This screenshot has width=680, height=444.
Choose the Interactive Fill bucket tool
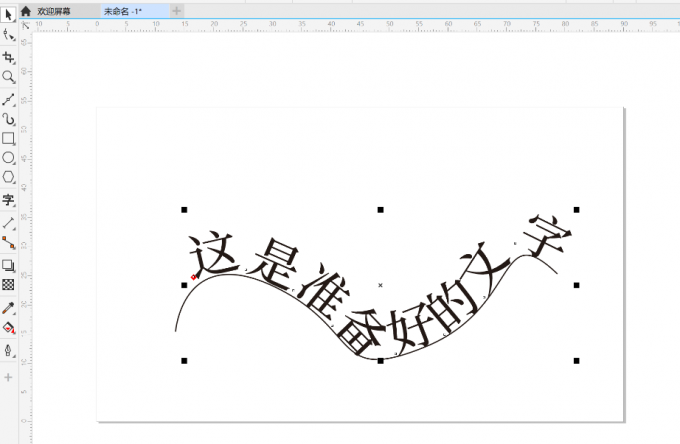click(8, 327)
